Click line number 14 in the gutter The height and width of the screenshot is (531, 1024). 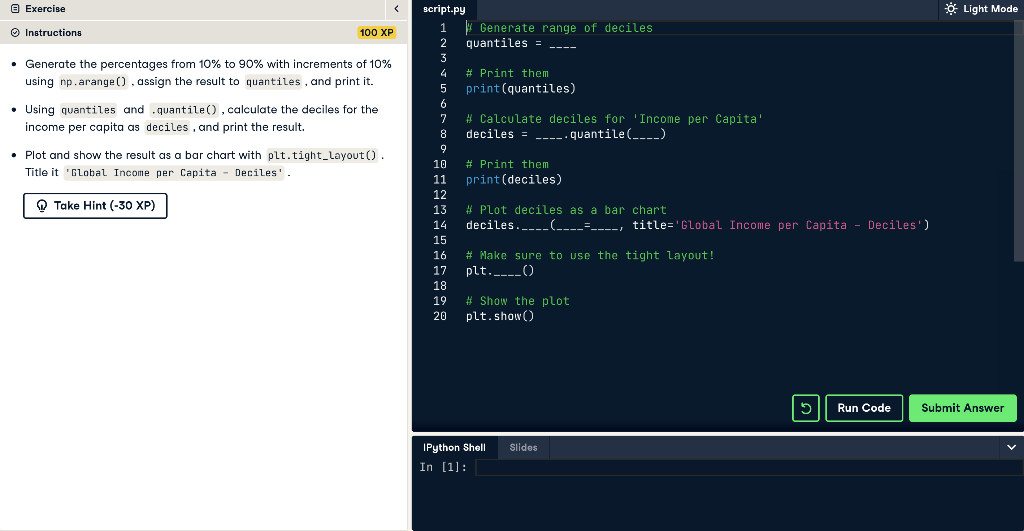pyautogui.click(x=440, y=225)
